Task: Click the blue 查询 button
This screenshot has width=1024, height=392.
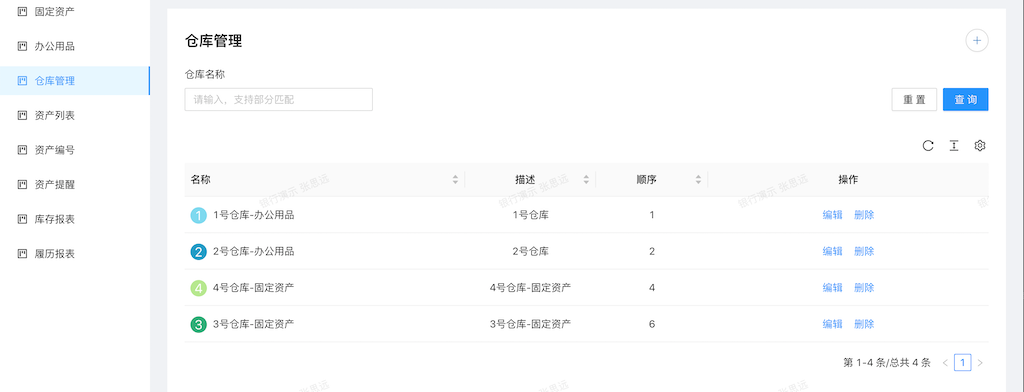Action: (x=965, y=99)
